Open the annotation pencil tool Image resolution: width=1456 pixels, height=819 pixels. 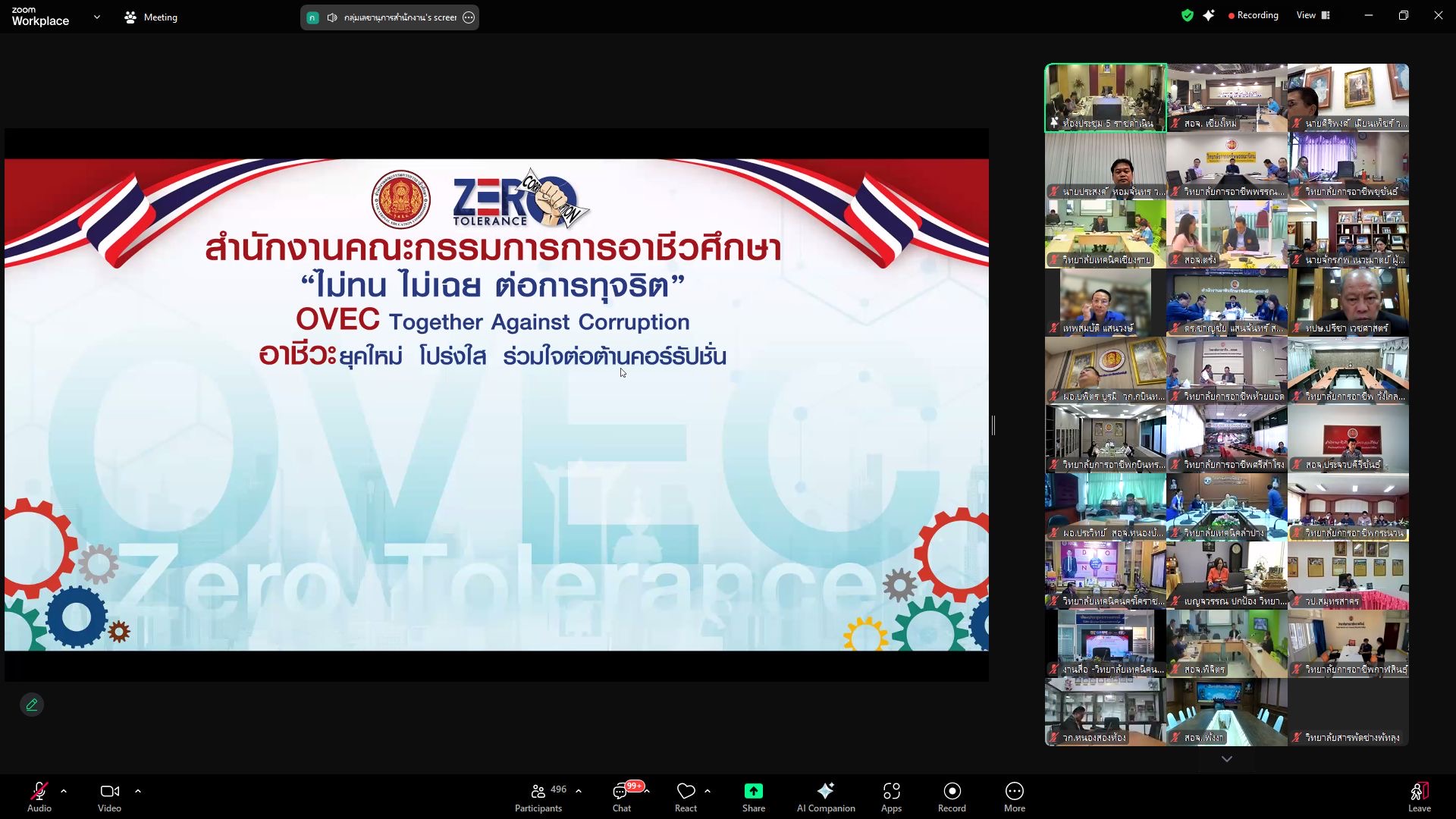(x=32, y=704)
